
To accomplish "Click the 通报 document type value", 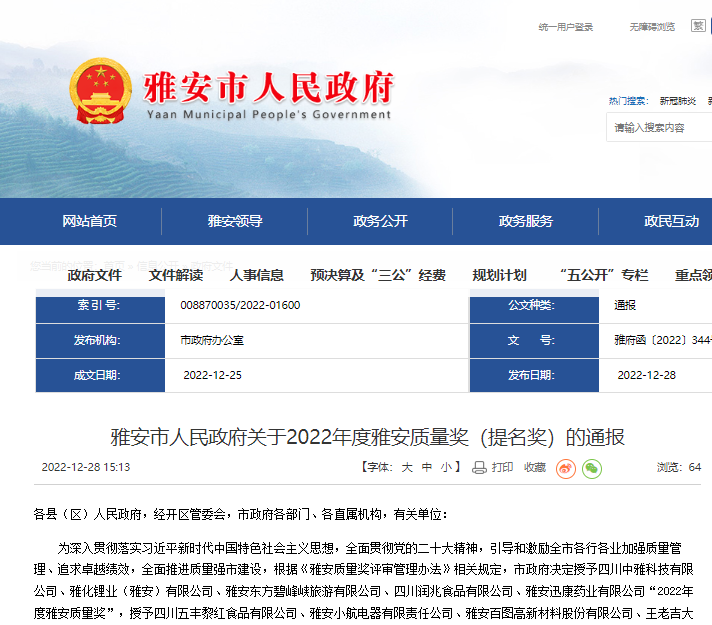I will pos(625,305).
